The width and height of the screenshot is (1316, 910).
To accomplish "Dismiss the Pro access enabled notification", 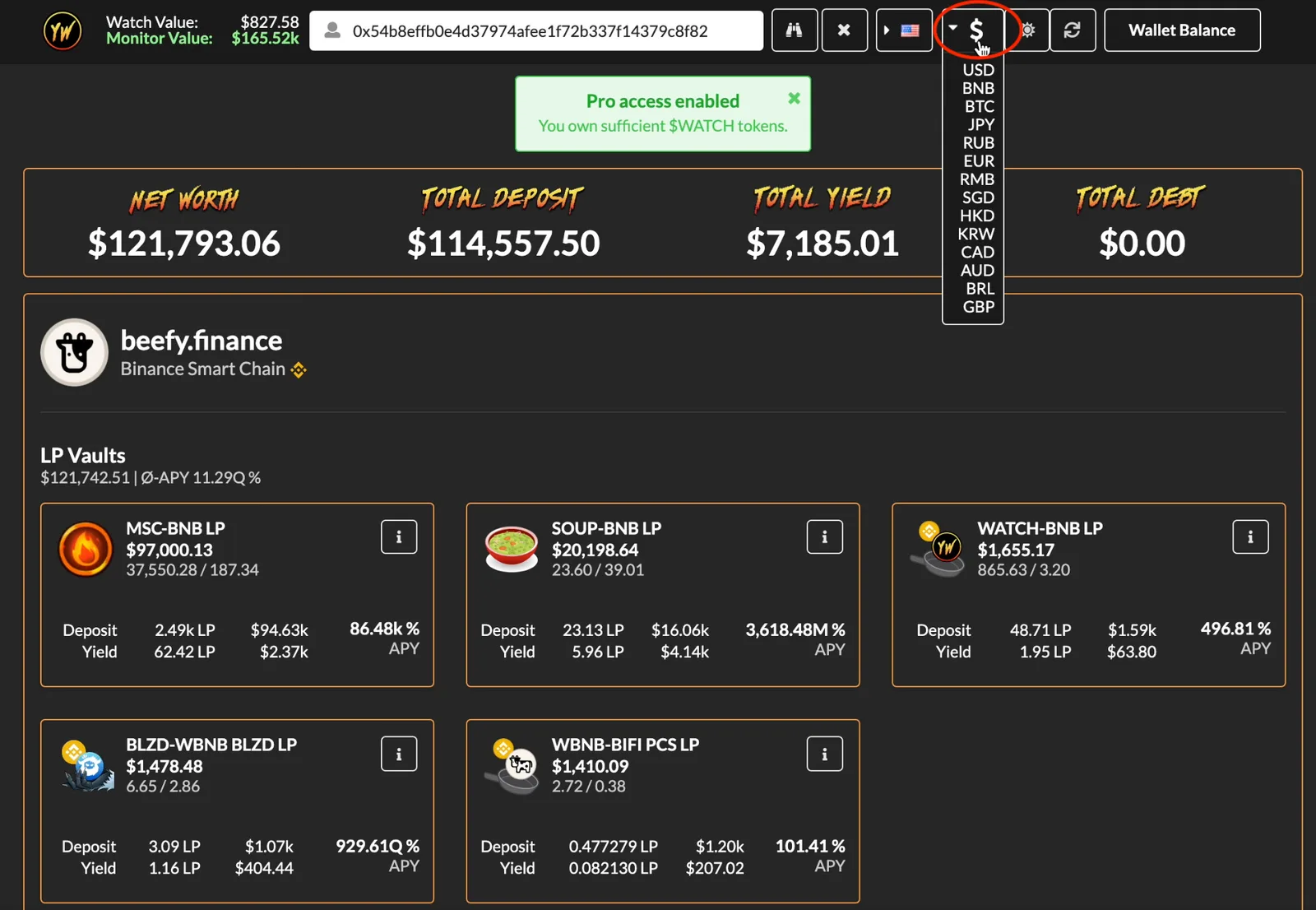I will click(x=794, y=99).
